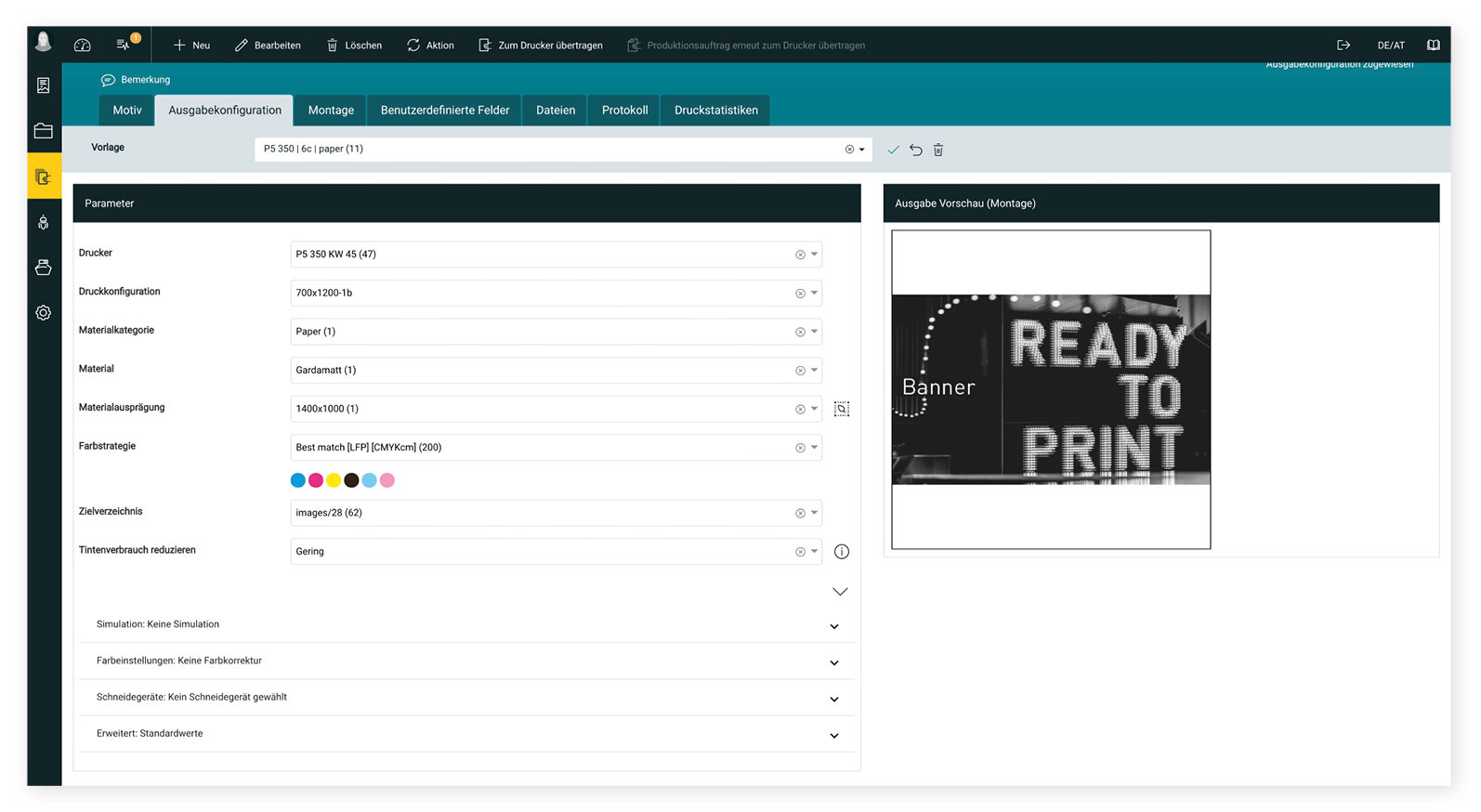The height and width of the screenshot is (812, 1481).
Task: Open the settings gear in left sidebar
Action: point(44,313)
